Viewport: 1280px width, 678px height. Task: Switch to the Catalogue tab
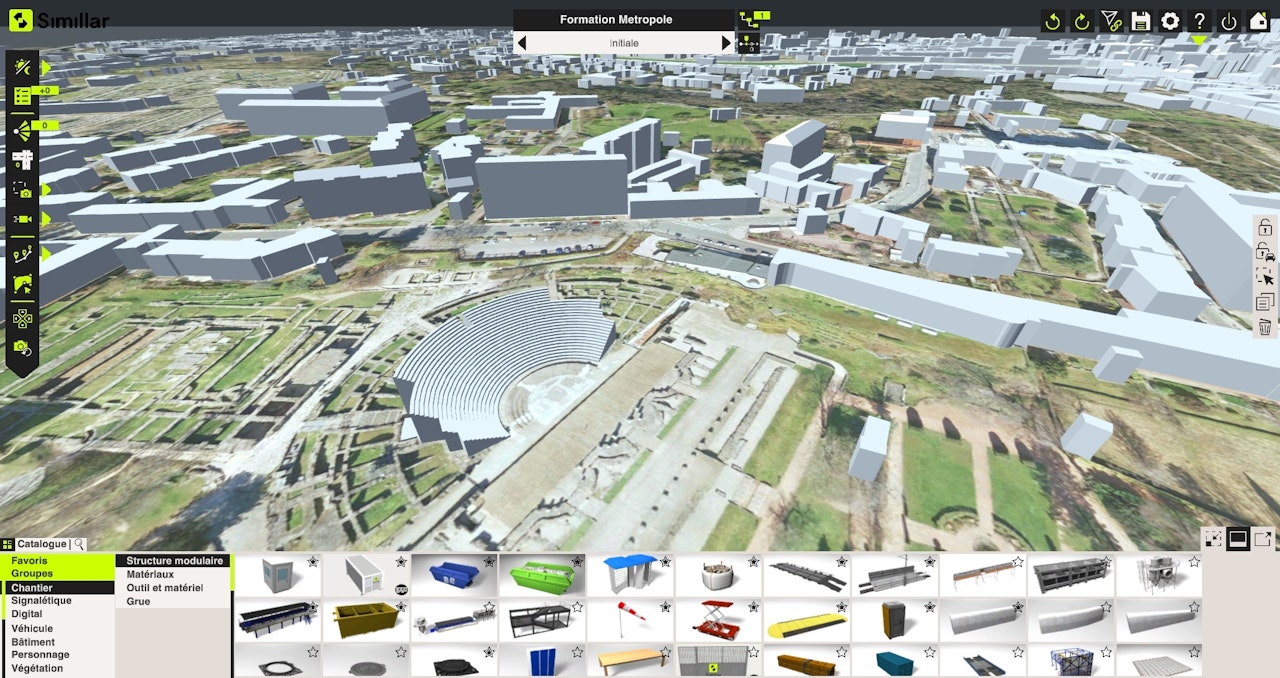point(42,544)
